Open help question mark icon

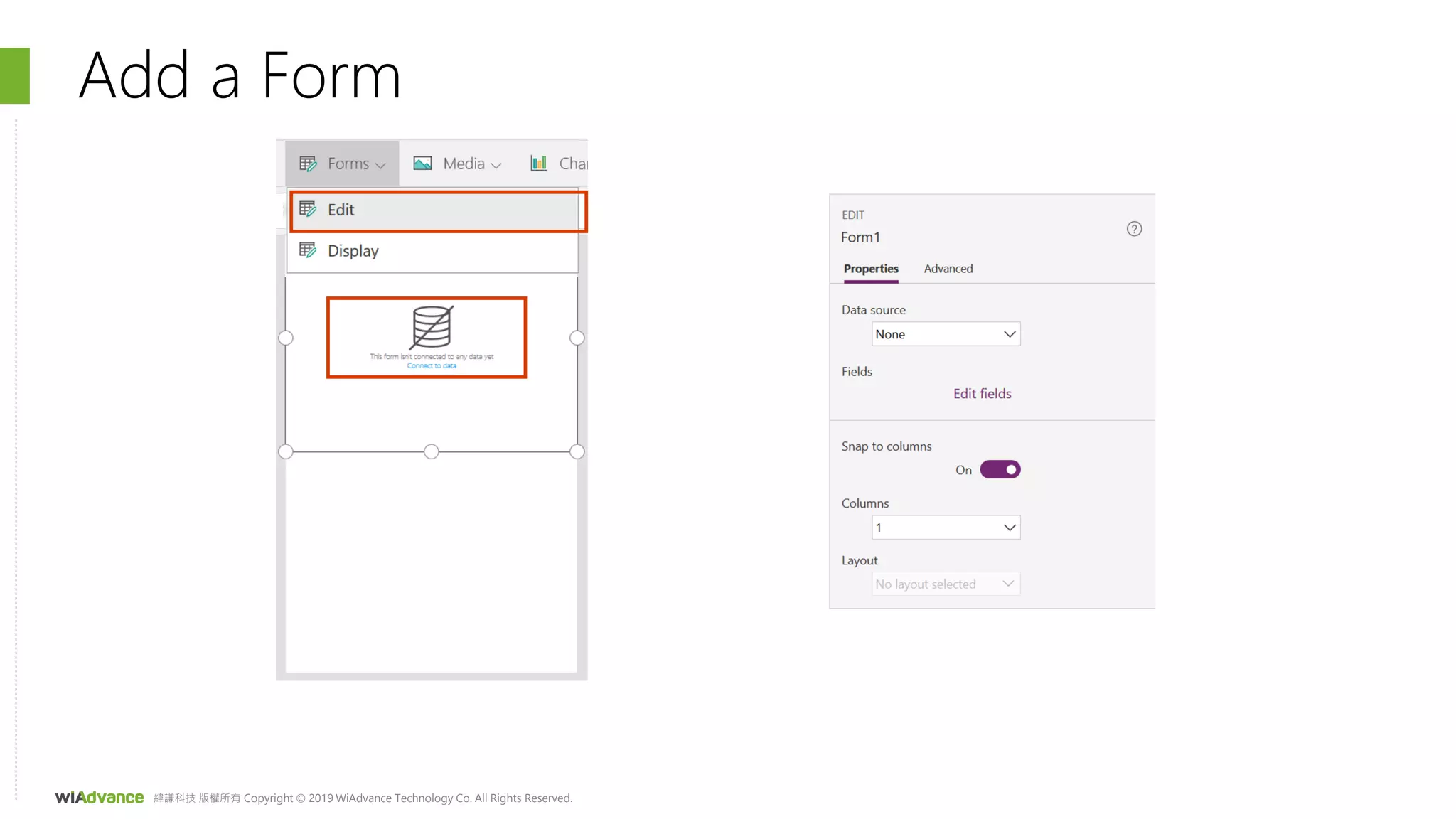(1134, 229)
